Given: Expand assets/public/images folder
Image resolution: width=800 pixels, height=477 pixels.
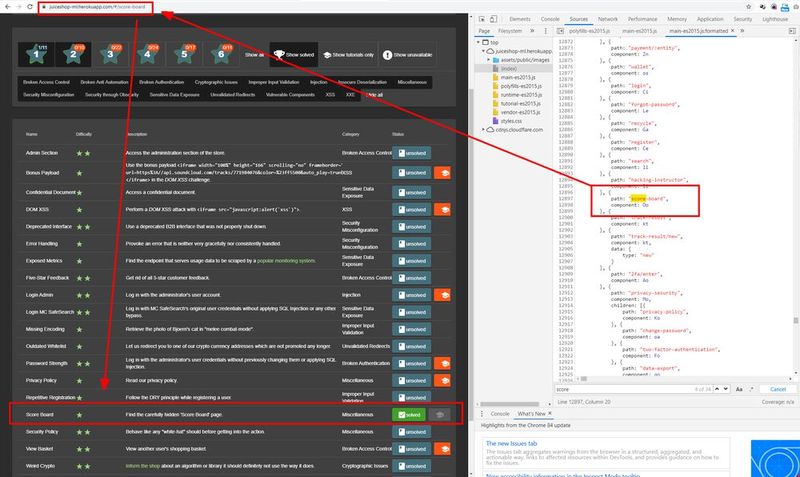Looking at the screenshot, I should coord(488,60).
